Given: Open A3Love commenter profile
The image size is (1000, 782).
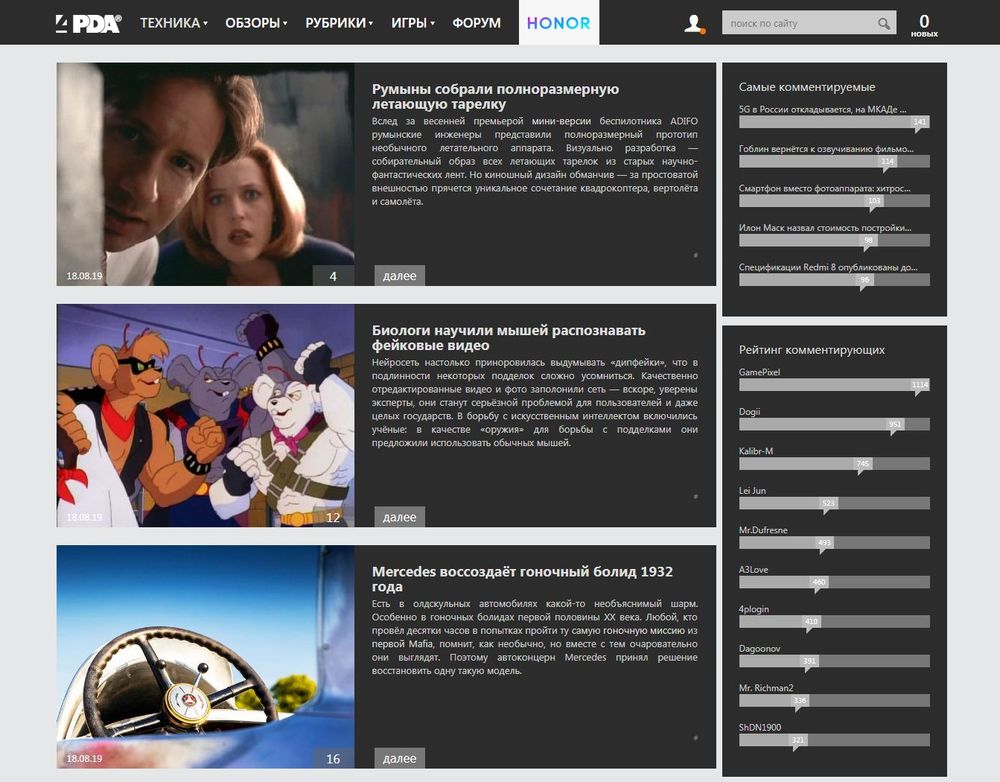Looking at the screenshot, I should [x=753, y=570].
